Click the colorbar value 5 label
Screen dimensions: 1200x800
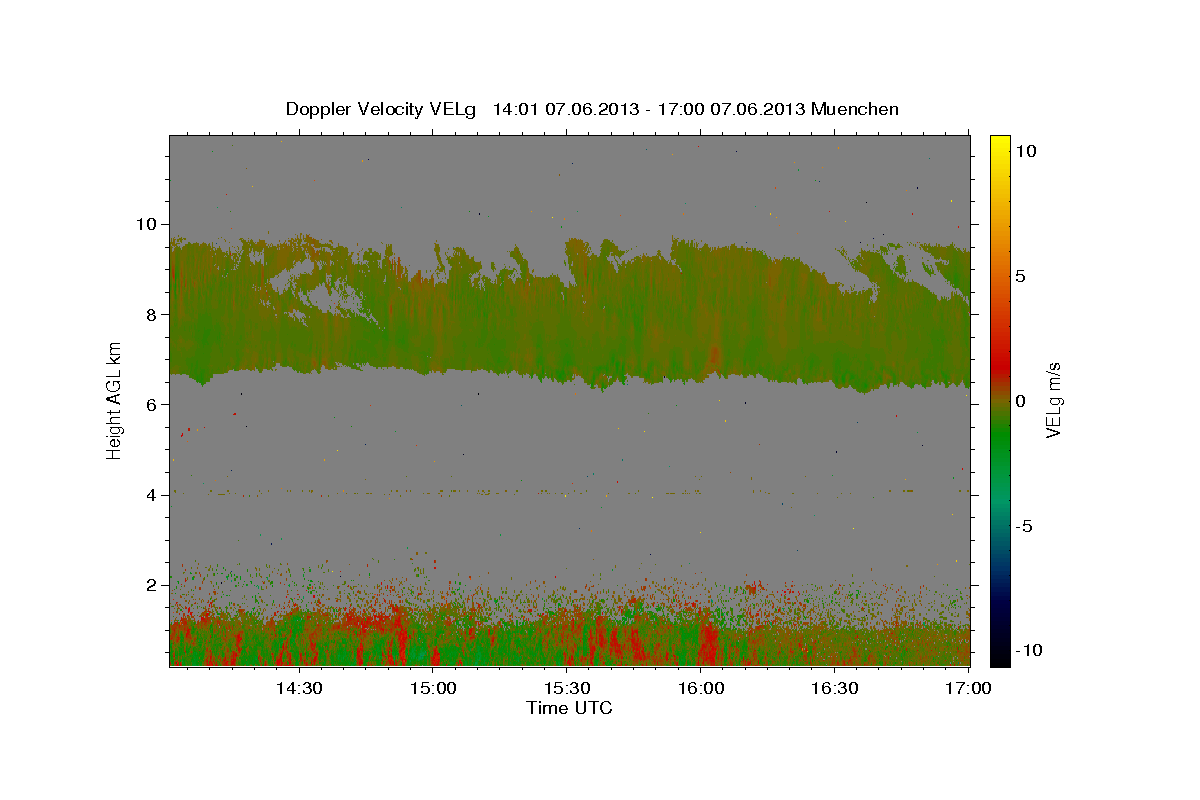[1020, 276]
